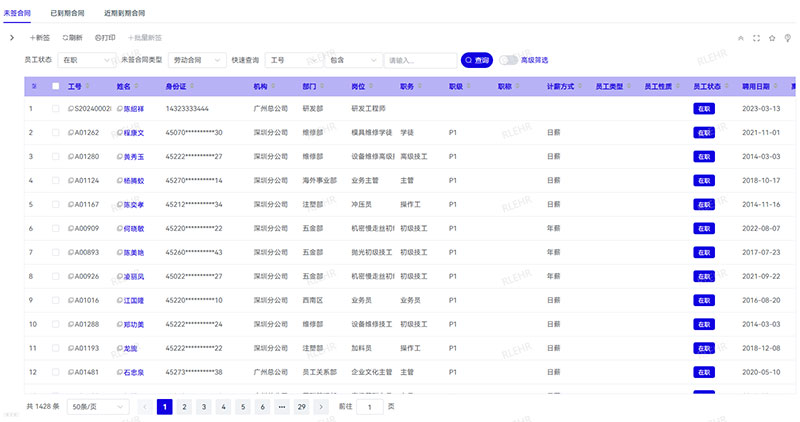Viewport: 800px width, 422px height.
Task: Tick the checkbox in A00893 row
Action: [x=56, y=253]
